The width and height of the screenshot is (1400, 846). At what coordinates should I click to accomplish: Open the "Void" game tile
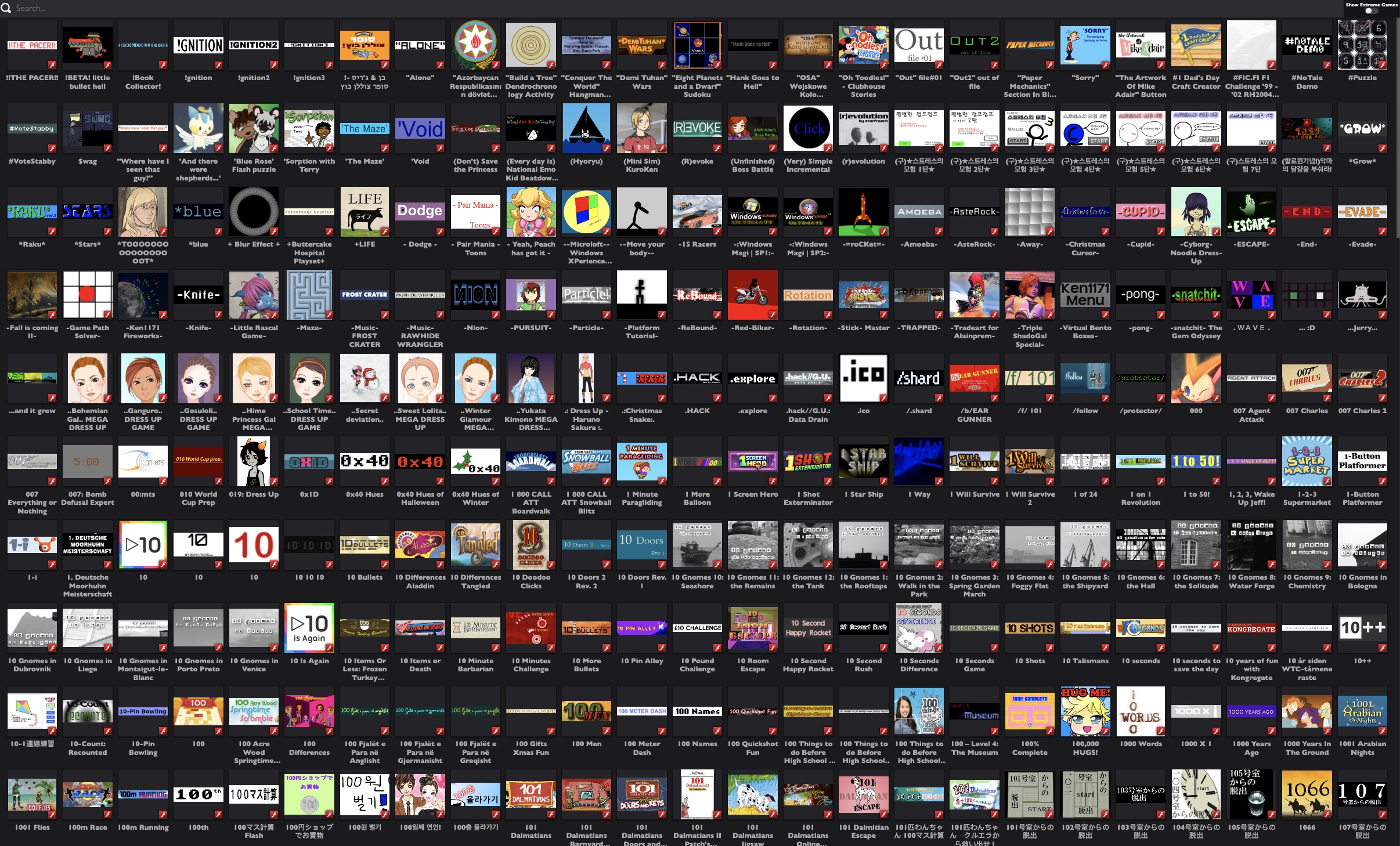tap(420, 128)
